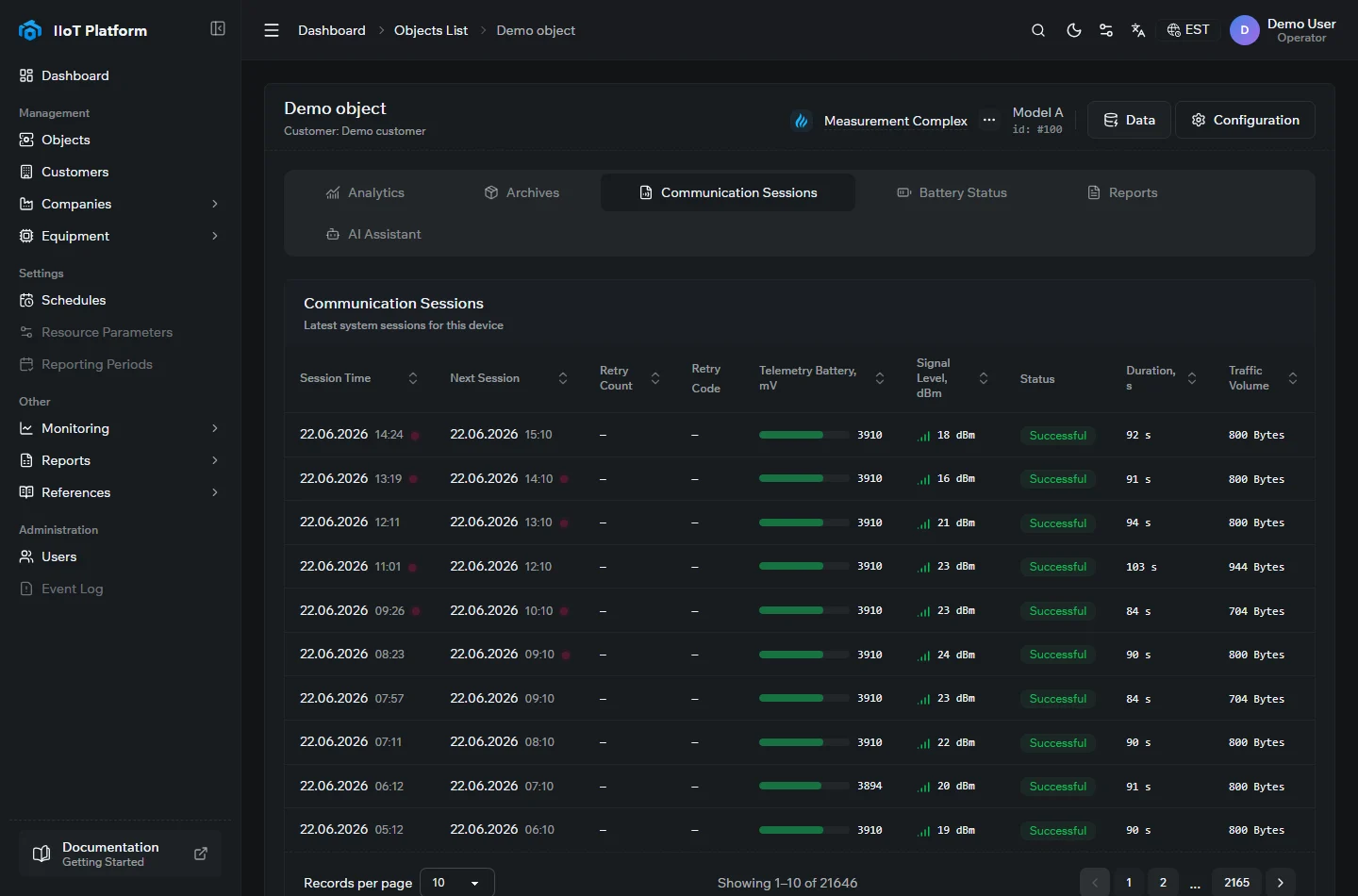1358x896 pixels.
Task: Click signal bars icon for 18 dBm
Action: (x=923, y=436)
